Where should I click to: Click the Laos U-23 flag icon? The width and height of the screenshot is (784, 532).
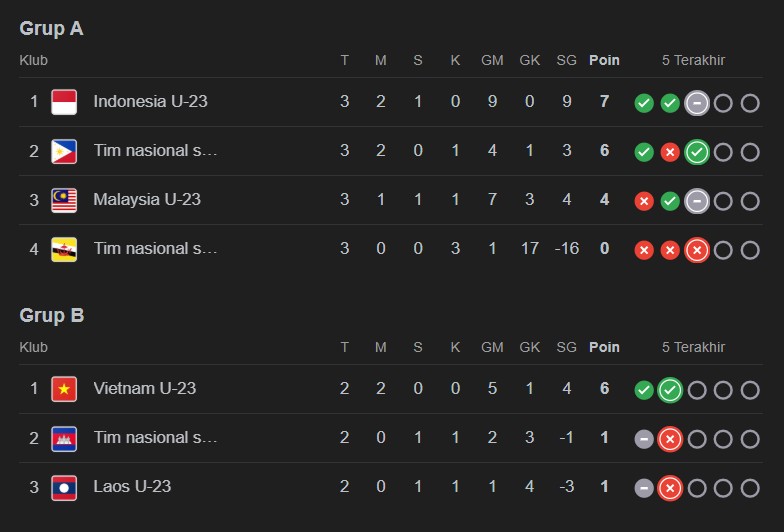click(64, 487)
